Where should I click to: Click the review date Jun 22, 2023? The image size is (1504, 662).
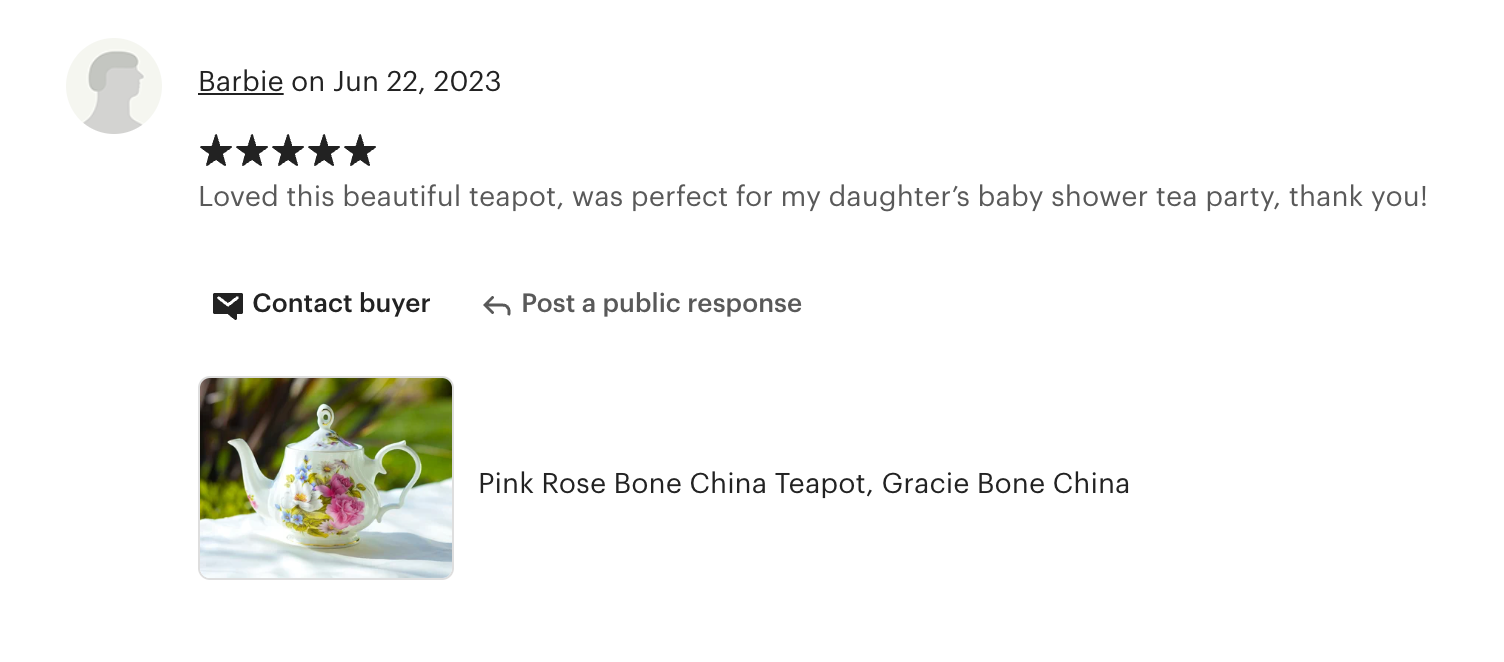[x=417, y=81]
